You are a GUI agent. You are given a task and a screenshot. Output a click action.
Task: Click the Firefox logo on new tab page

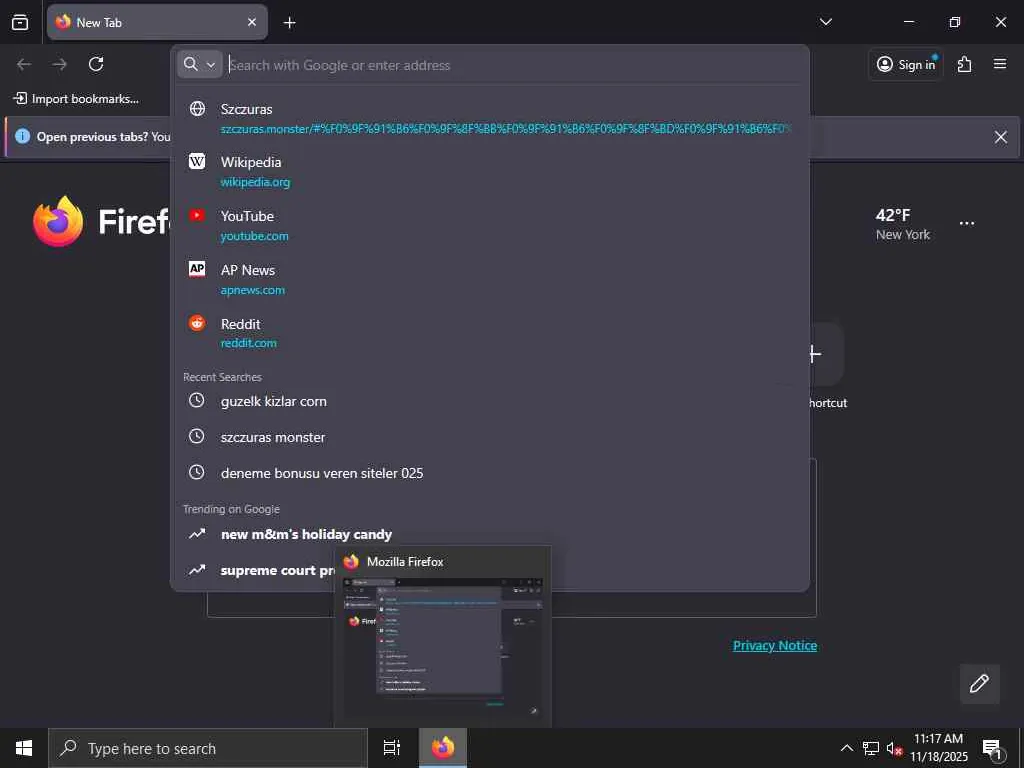pyautogui.click(x=58, y=222)
